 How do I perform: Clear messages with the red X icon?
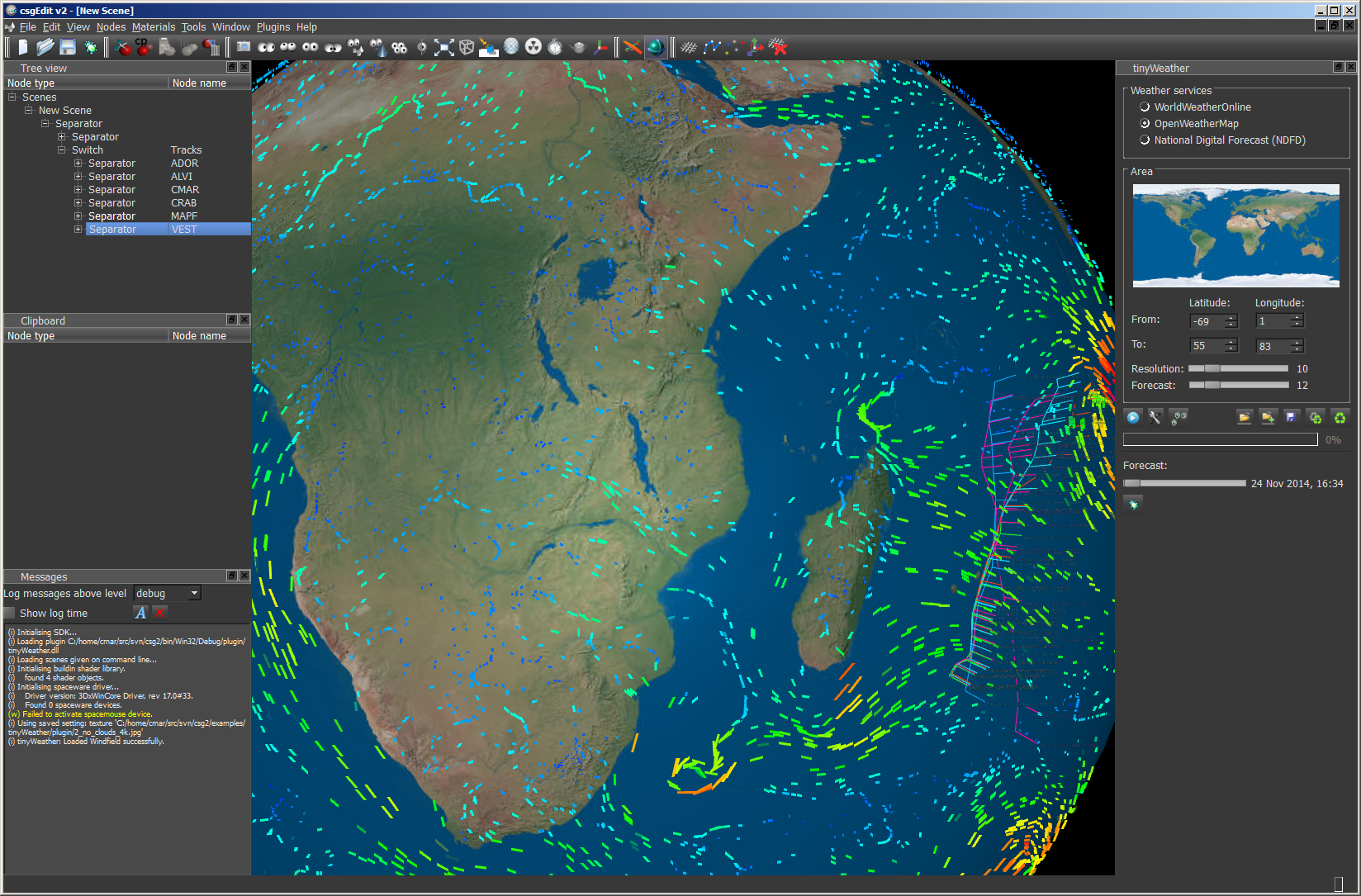(160, 613)
